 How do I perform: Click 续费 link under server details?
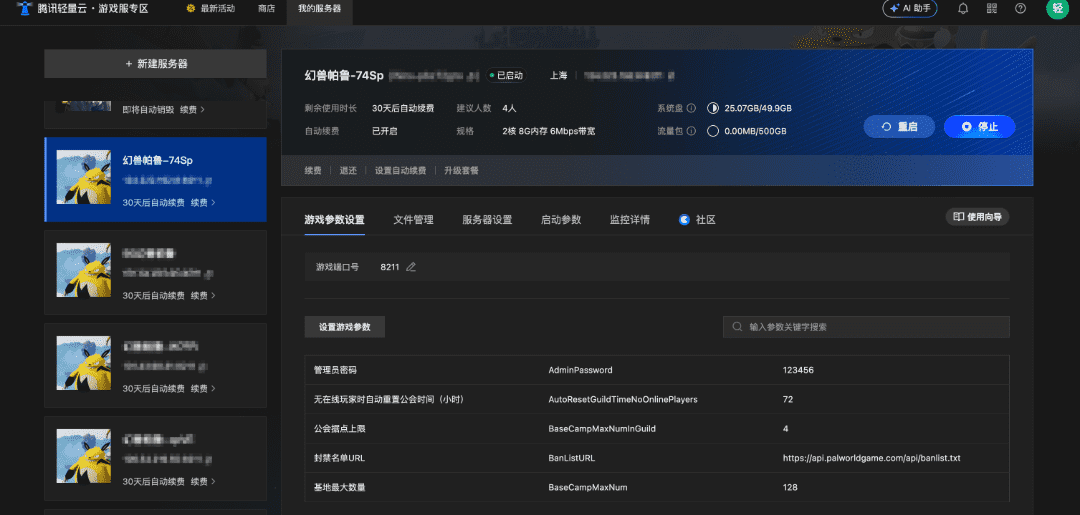[x=313, y=171]
